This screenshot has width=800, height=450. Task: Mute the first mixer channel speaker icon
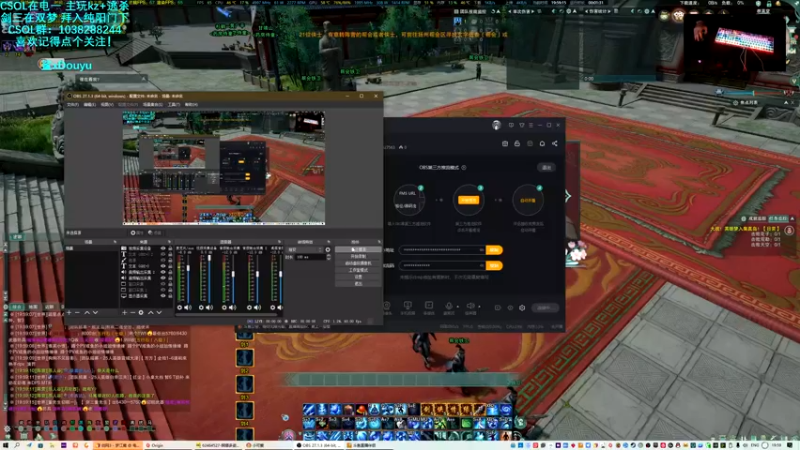pyautogui.click(x=188, y=308)
